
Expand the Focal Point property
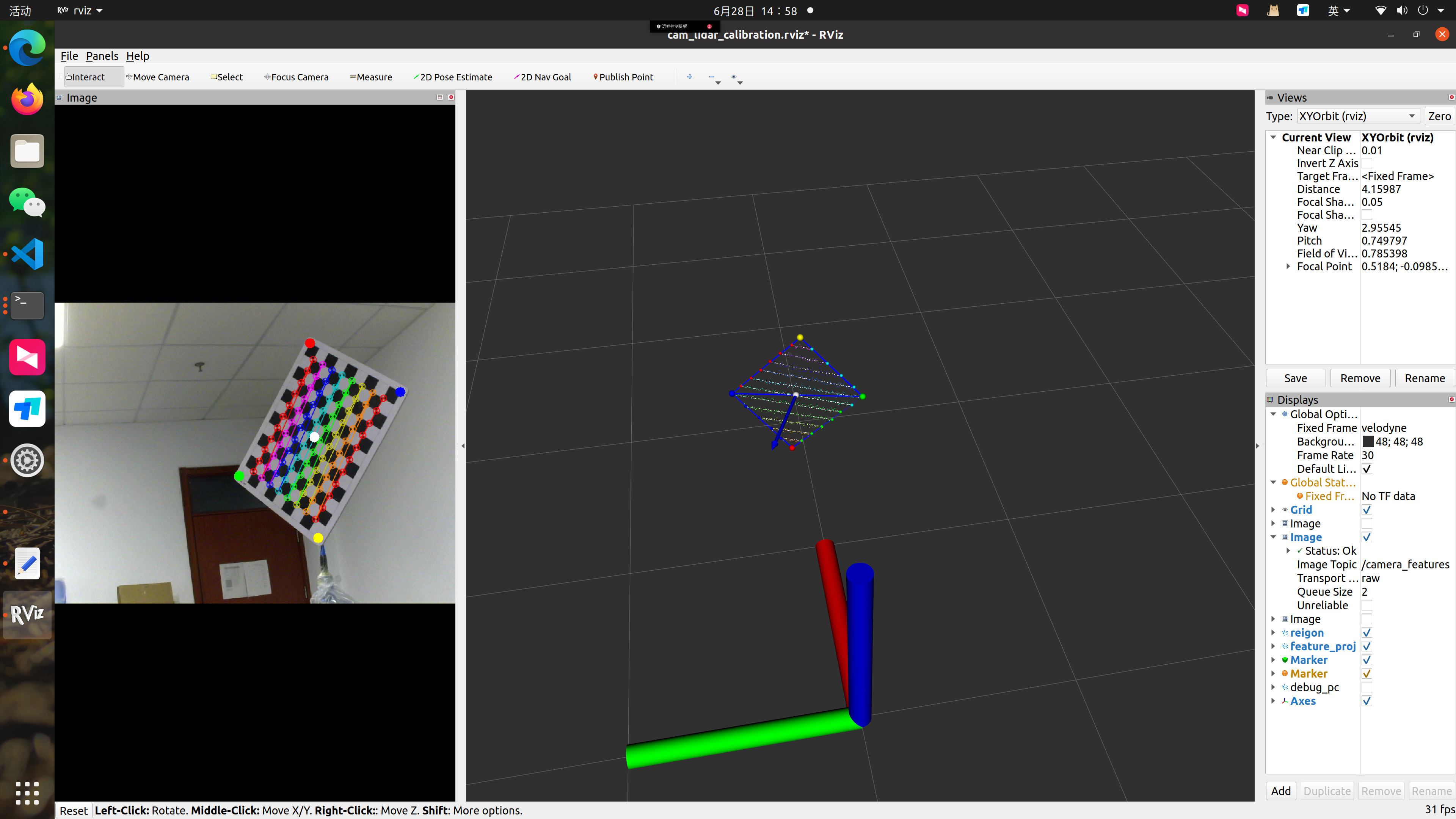[x=1288, y=266]
